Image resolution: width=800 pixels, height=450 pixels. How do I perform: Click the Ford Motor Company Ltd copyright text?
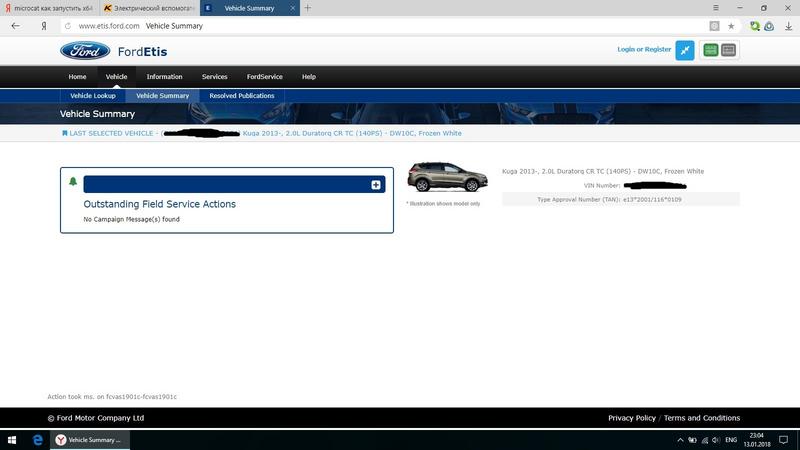(x=96, y=418)
